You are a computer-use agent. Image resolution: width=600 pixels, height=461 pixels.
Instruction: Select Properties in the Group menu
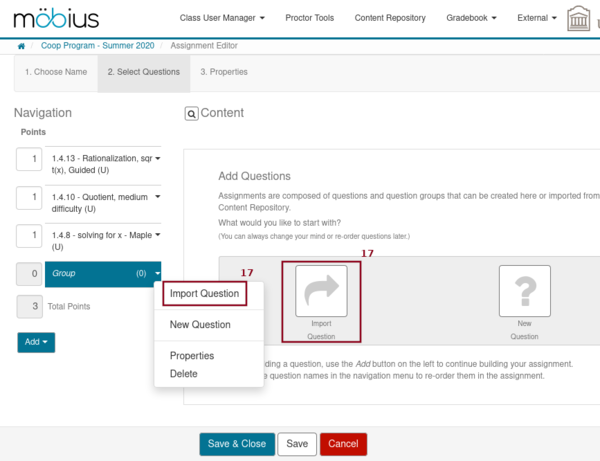pos(192,355)
